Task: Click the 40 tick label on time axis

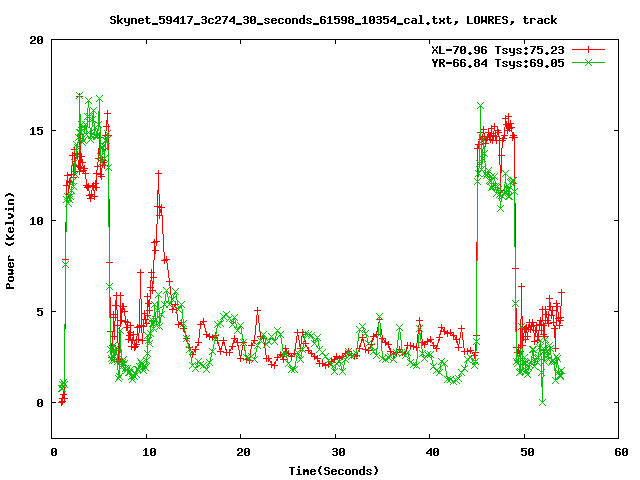Action: coord(431,452)
